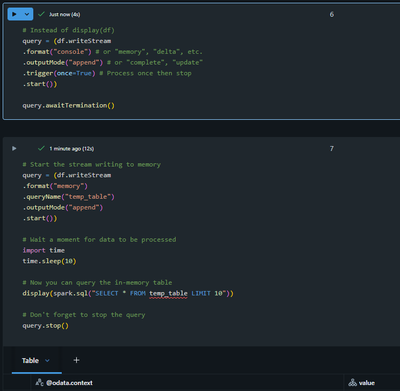Click the time.sleep(10) line

pos(49,261)
